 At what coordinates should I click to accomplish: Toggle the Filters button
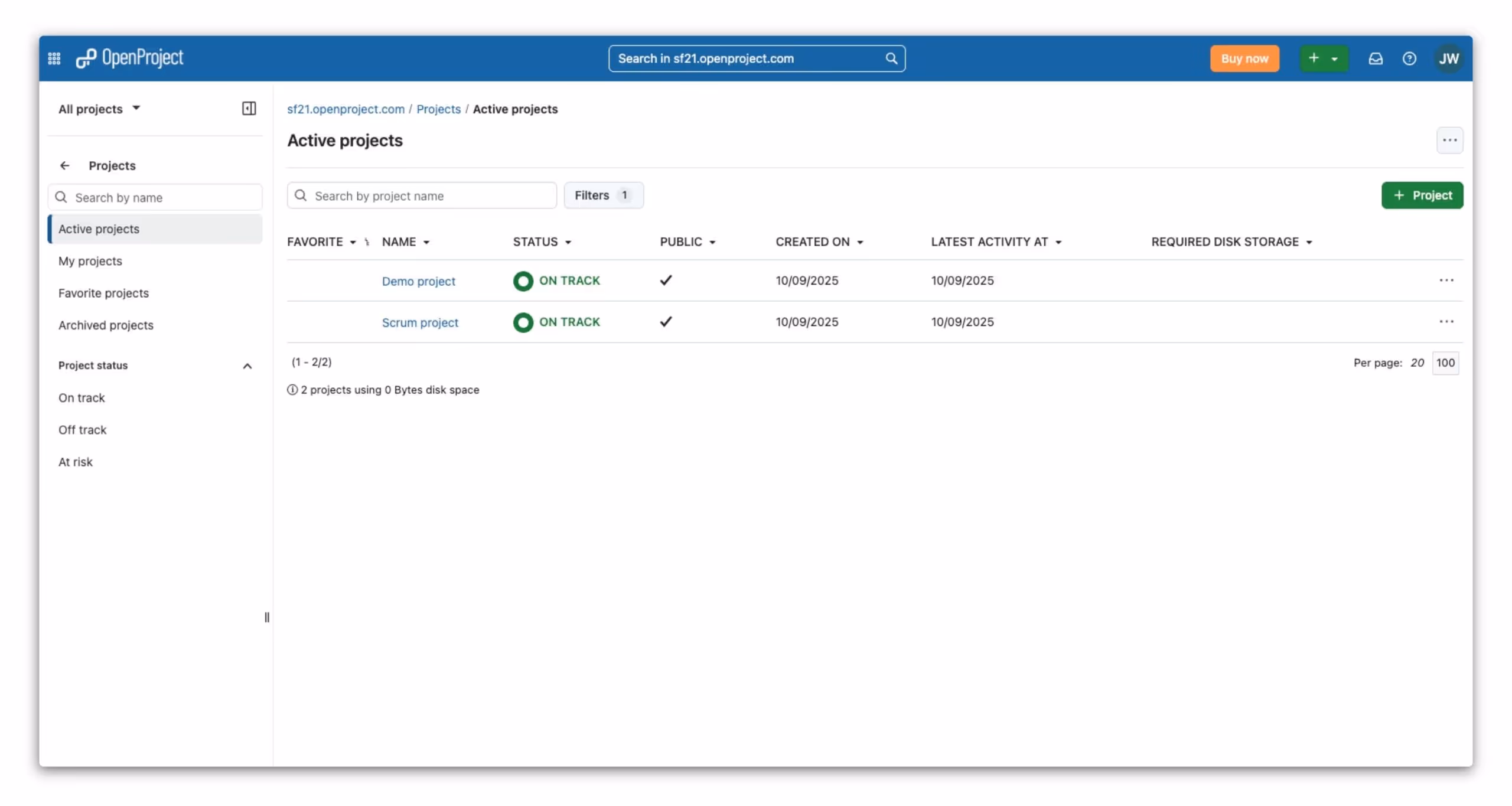coord(602,195)
